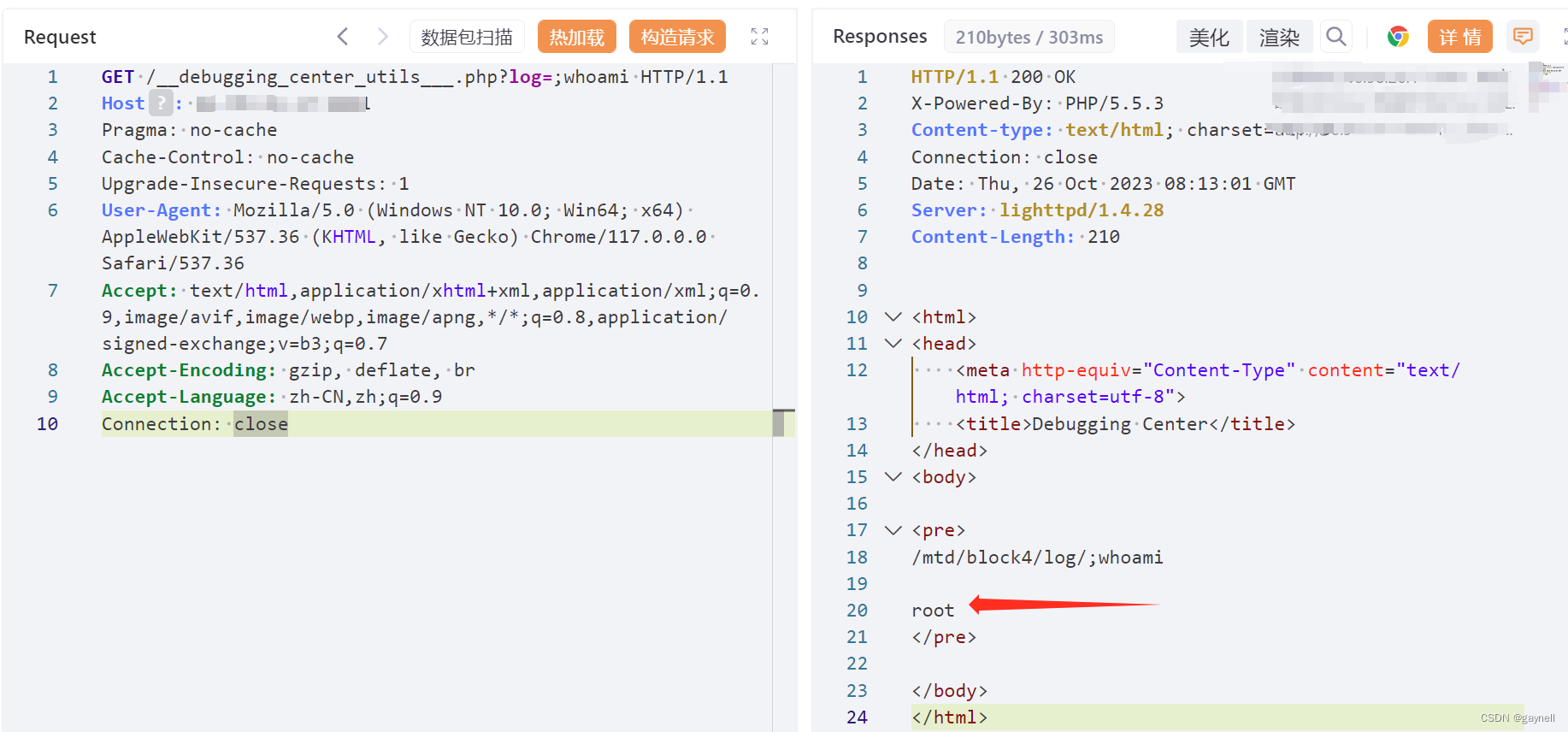The width and height of the screenshot is (1568, 732).
Task: Click the Pragma: no-cache header line
Action: tap(190, 130)
